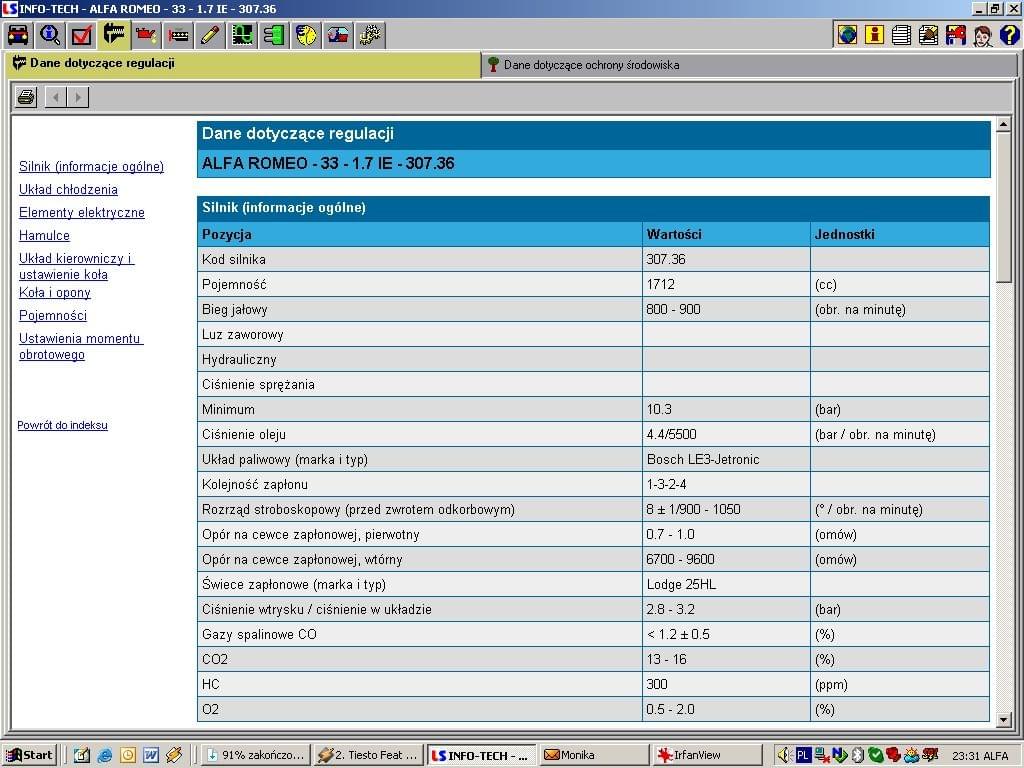Click the blue question mark help icon
1024x768 pixels.
pos(1009,35)
